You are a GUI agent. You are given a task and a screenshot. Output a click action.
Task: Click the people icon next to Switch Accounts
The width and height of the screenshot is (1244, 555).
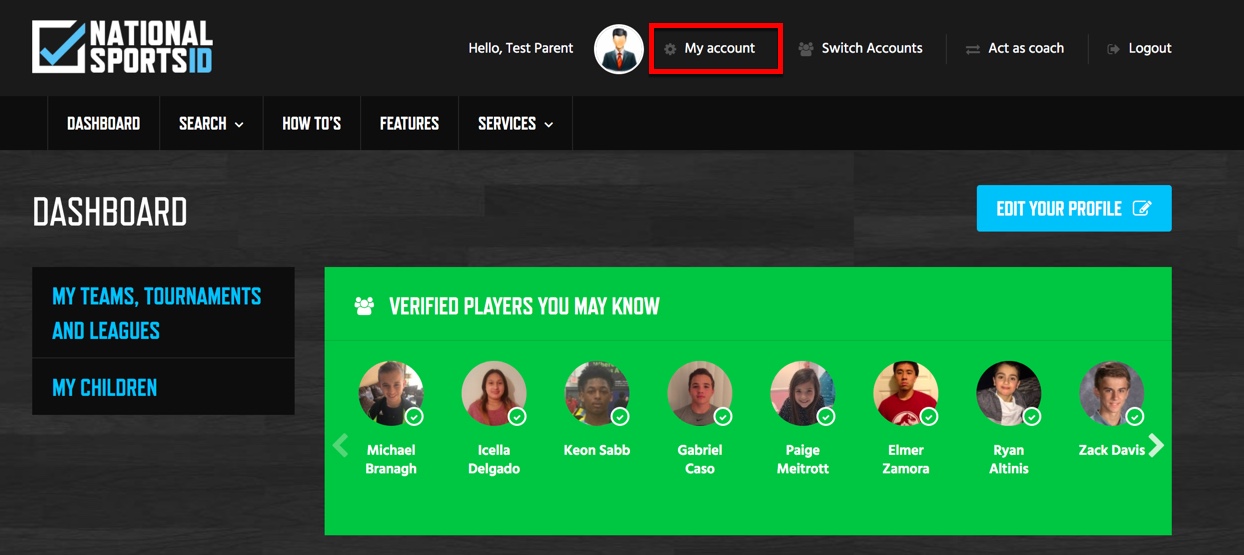pyautogui.click(x=806, y=49)
